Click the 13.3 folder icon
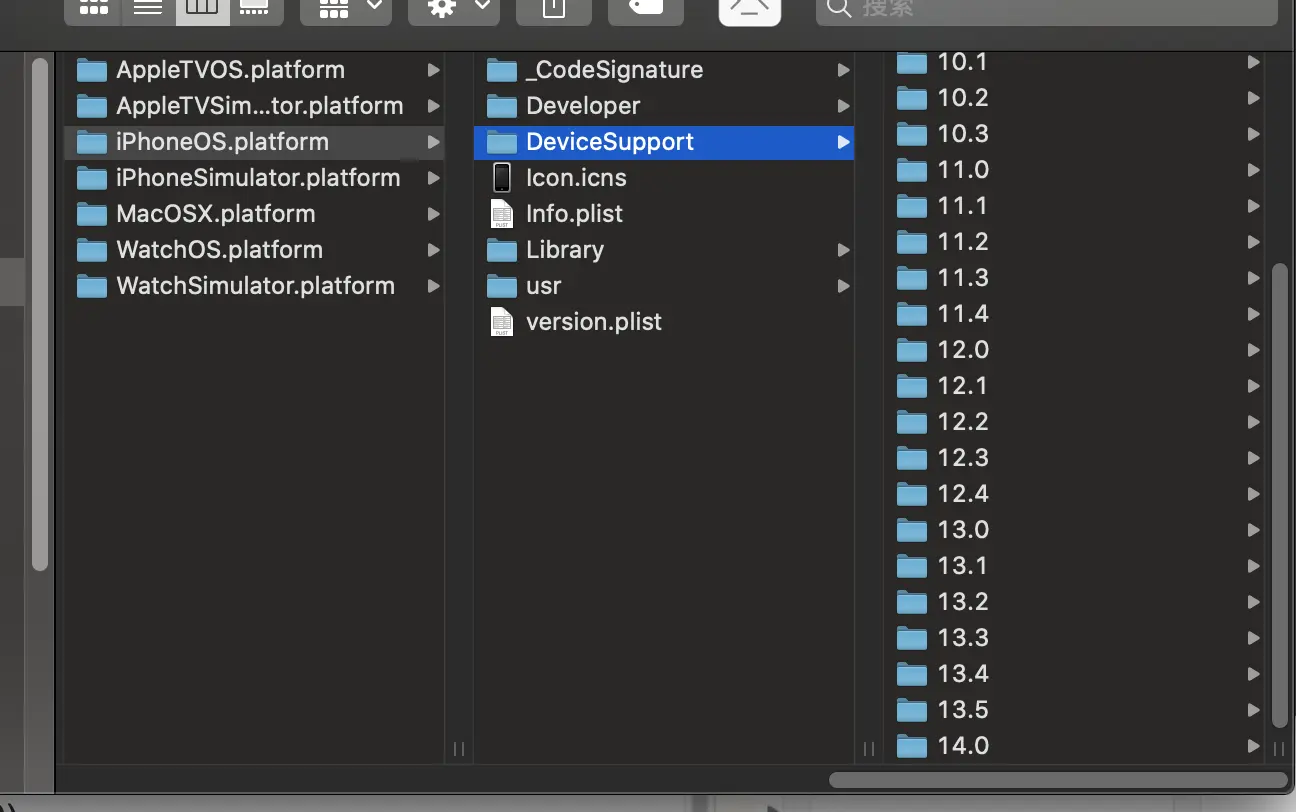1296x812 pixels. [912, 638]
